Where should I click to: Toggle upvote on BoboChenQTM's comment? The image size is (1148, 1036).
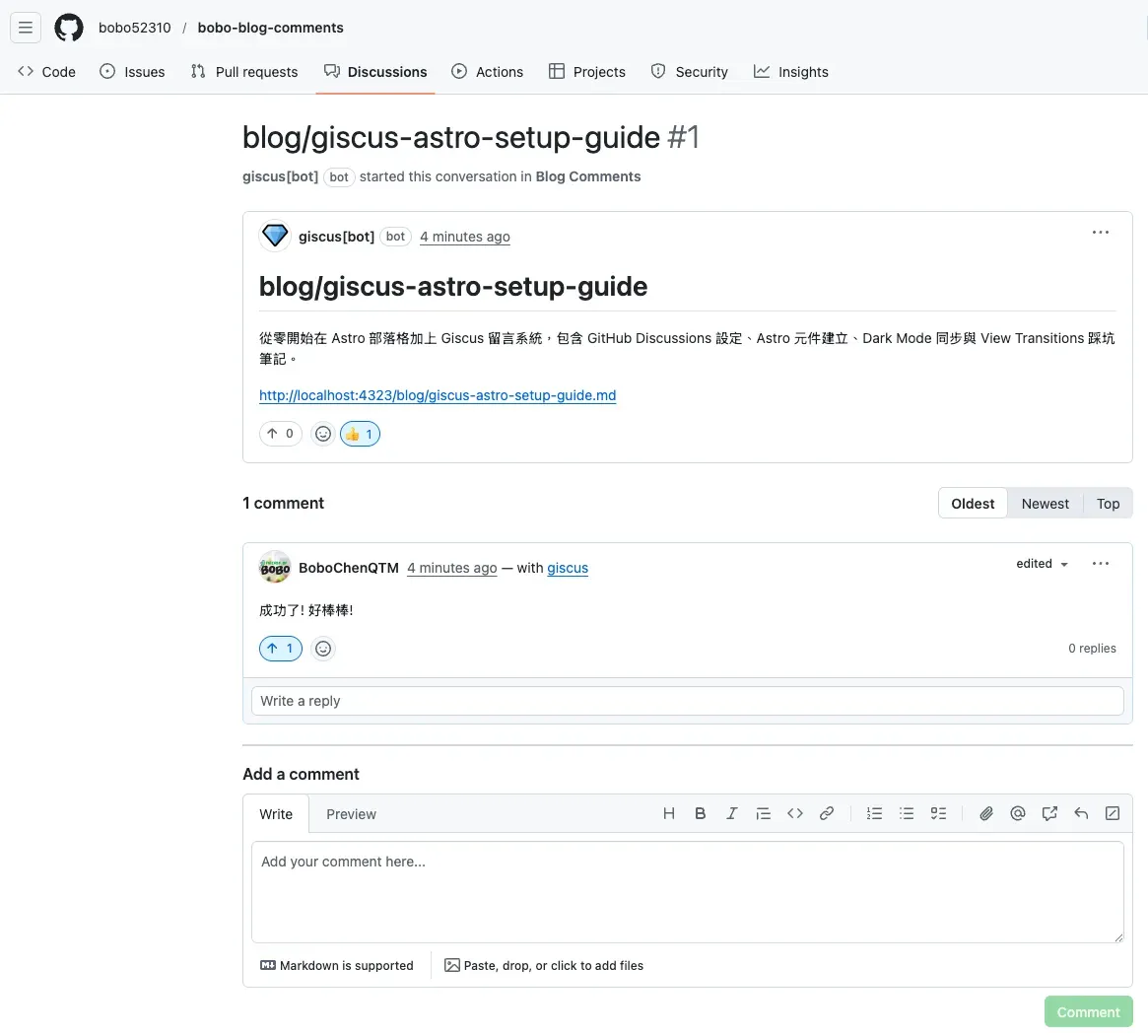point(281,649)
